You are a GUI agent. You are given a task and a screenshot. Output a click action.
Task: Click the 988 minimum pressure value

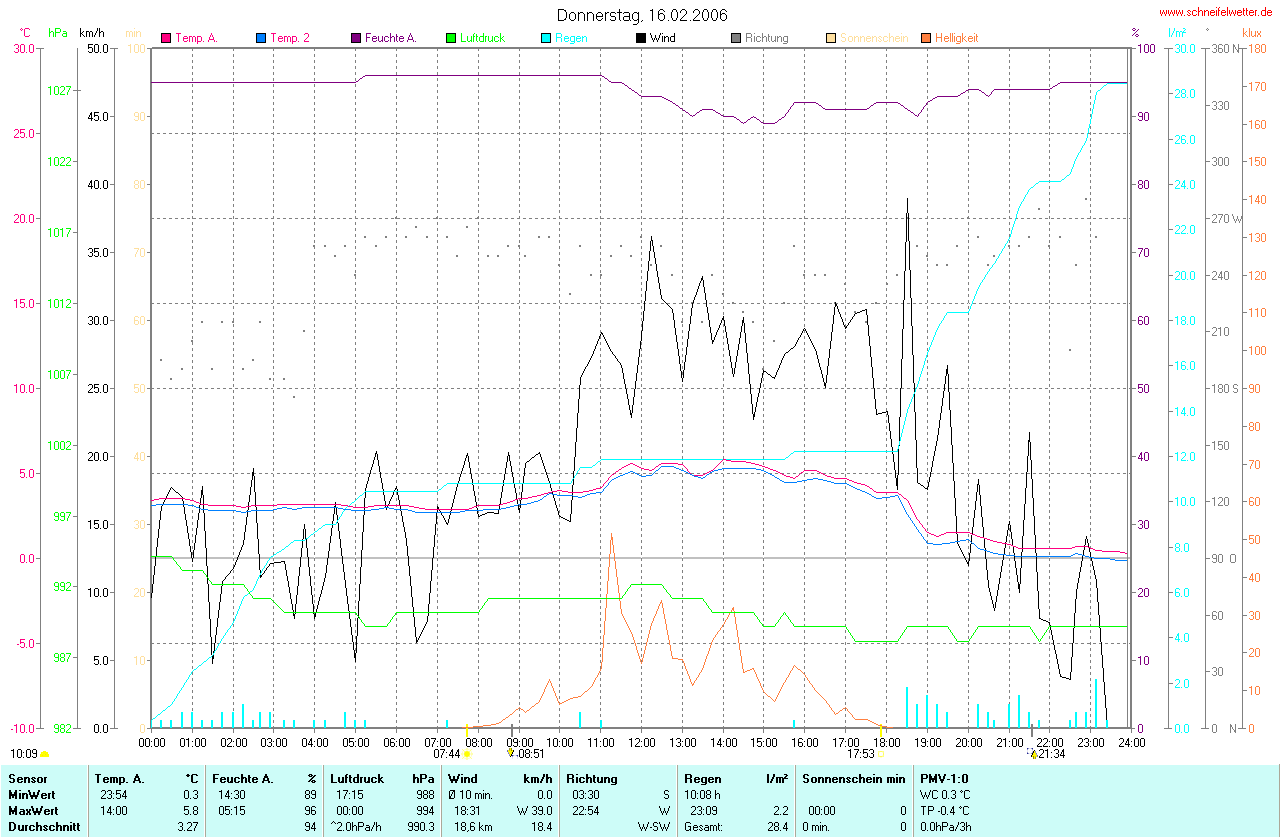426,794
